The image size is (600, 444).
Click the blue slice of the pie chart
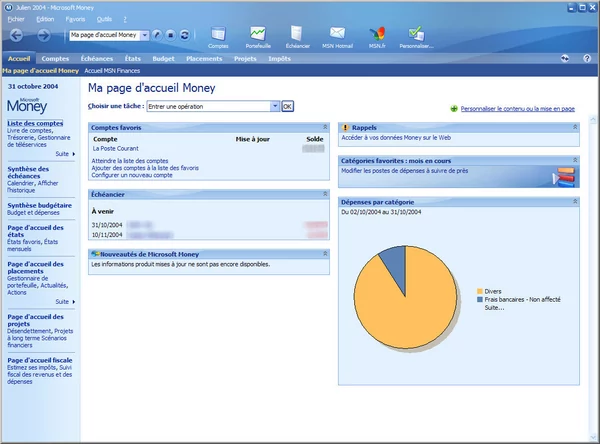pos(396,264)
